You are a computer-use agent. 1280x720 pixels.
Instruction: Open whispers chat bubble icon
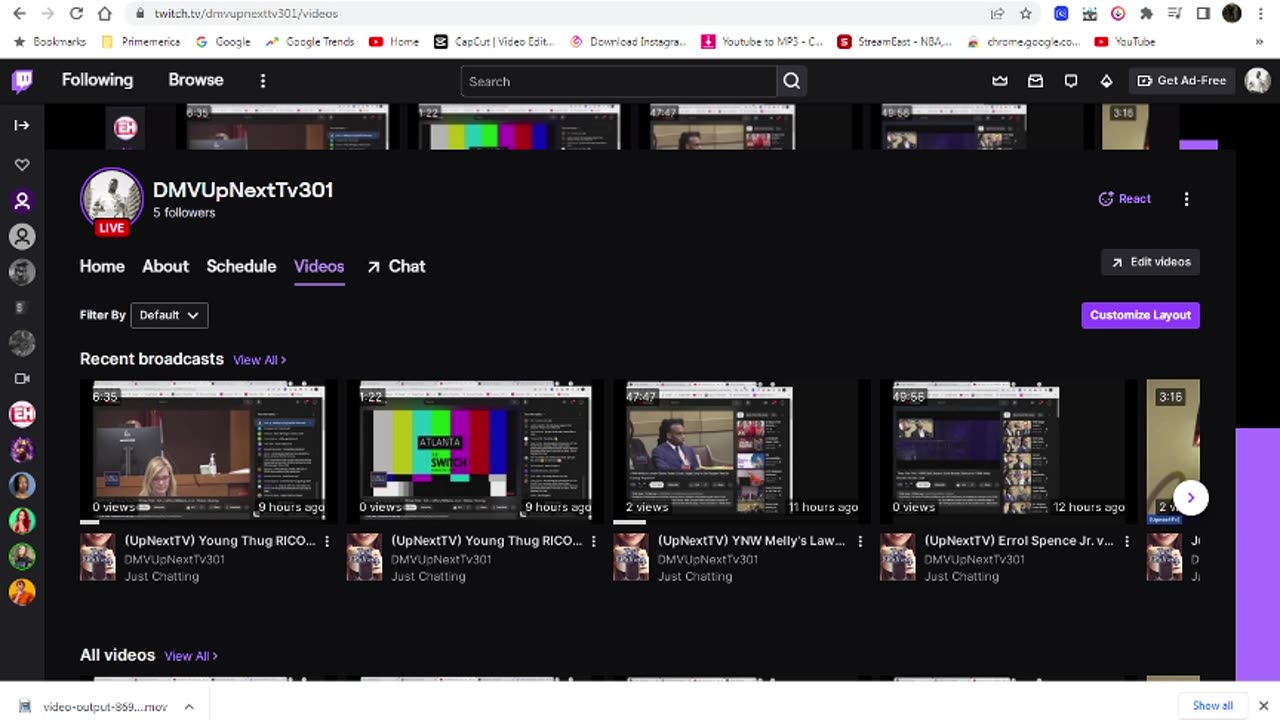click(x=1071, y=81)
